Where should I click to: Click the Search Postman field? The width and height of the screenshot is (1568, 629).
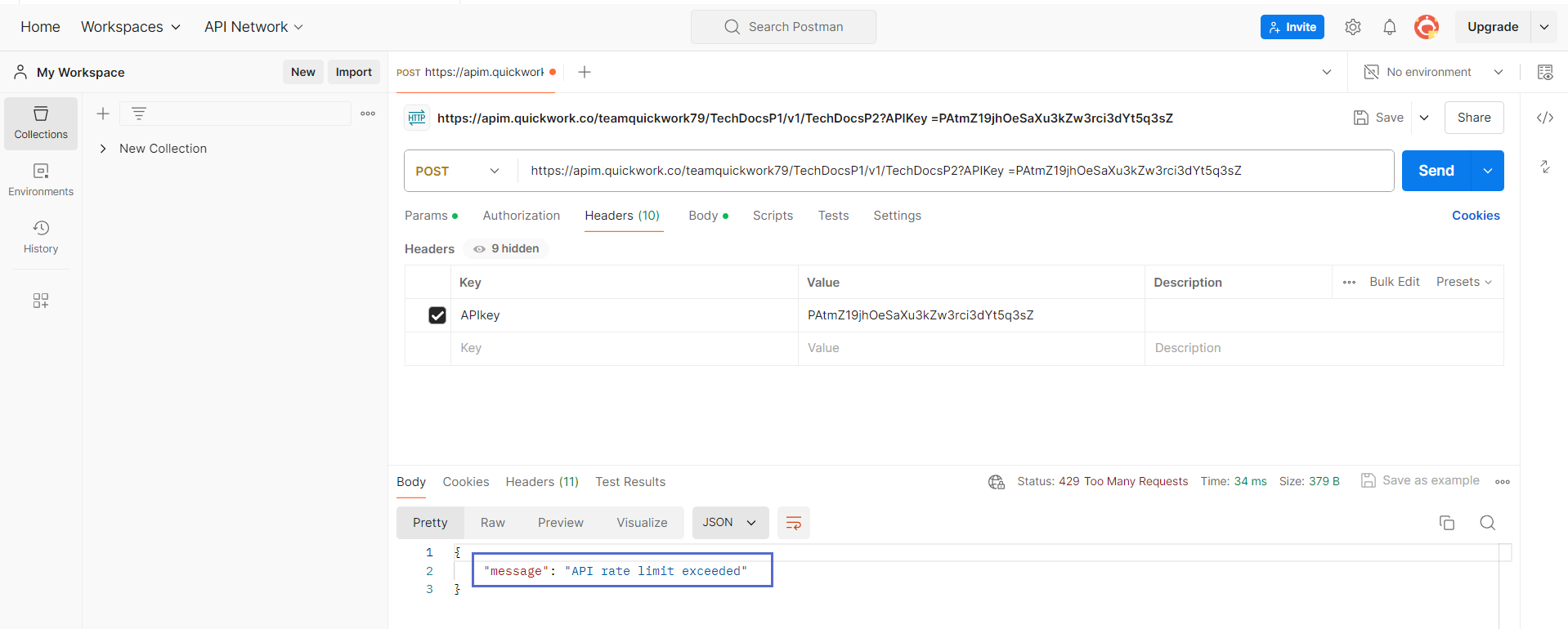point(783,27)
